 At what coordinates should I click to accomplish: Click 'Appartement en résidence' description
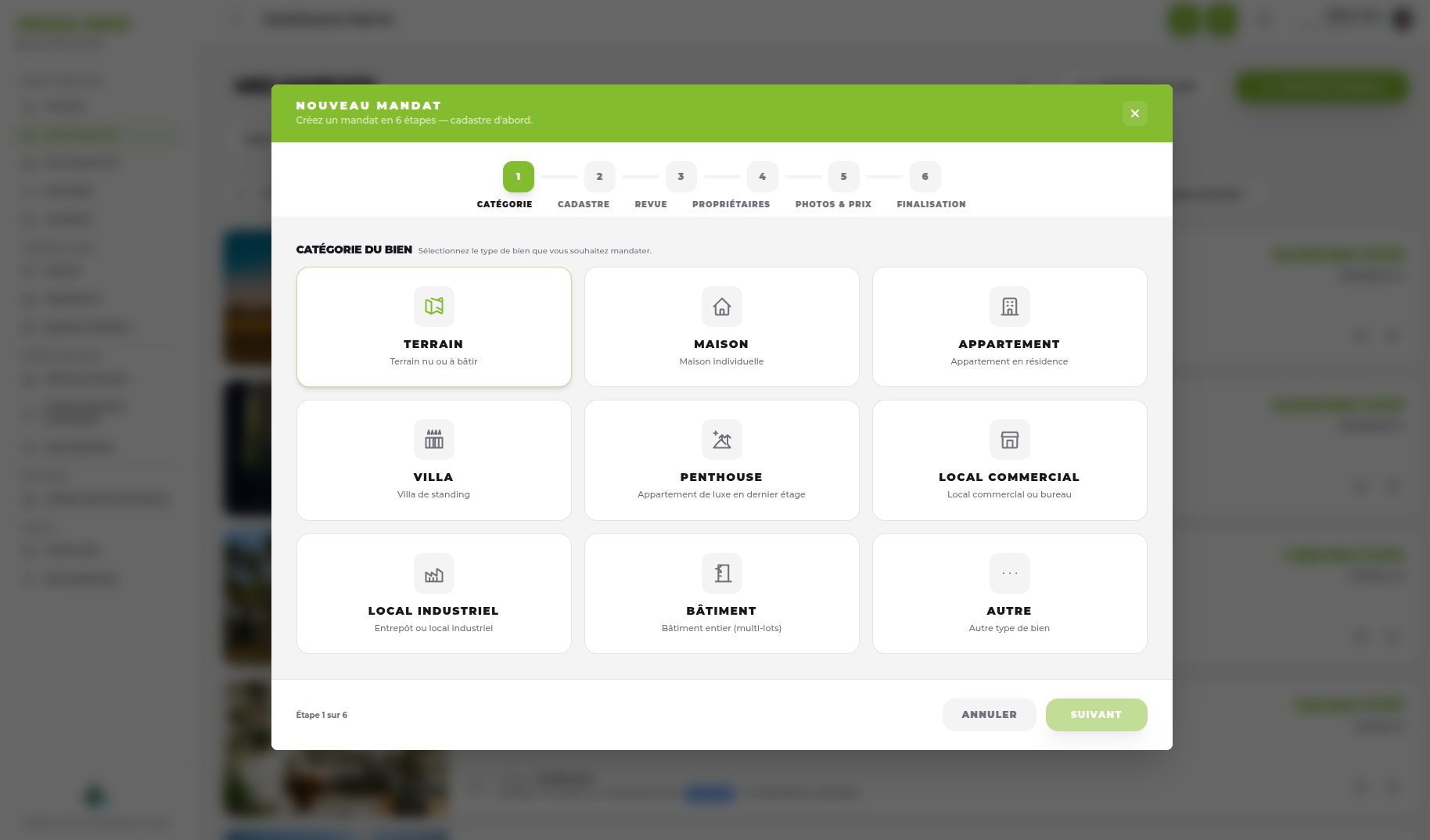point(1009,361)
